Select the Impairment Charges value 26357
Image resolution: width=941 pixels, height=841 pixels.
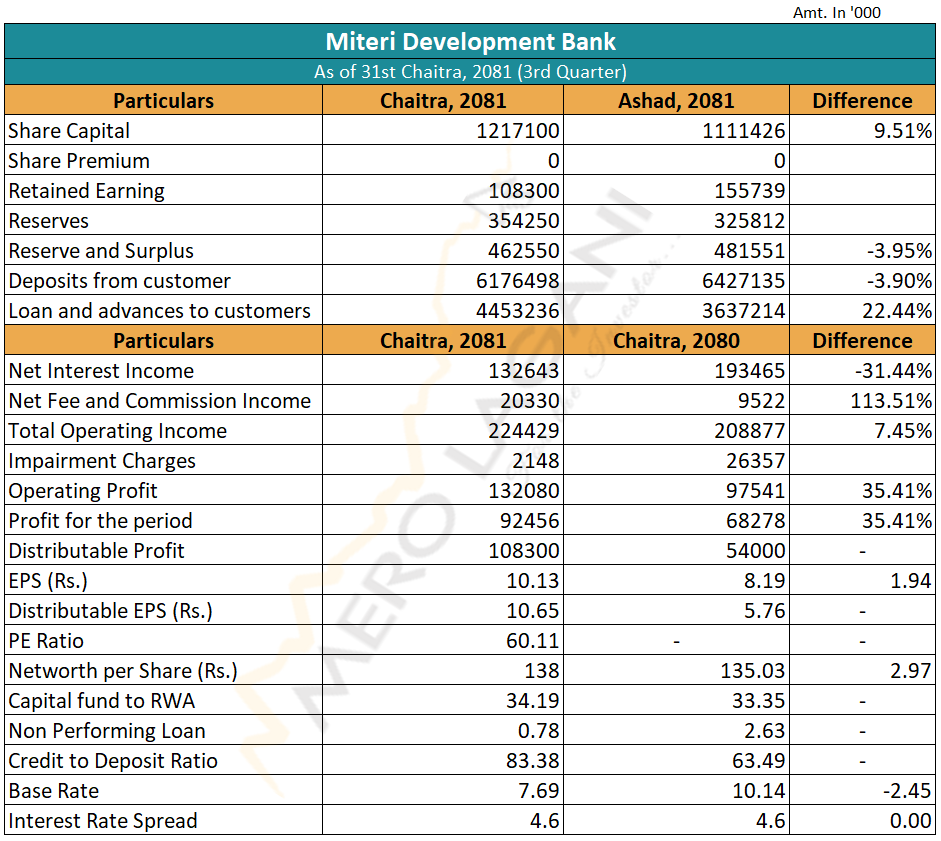[x=751, y=461]
